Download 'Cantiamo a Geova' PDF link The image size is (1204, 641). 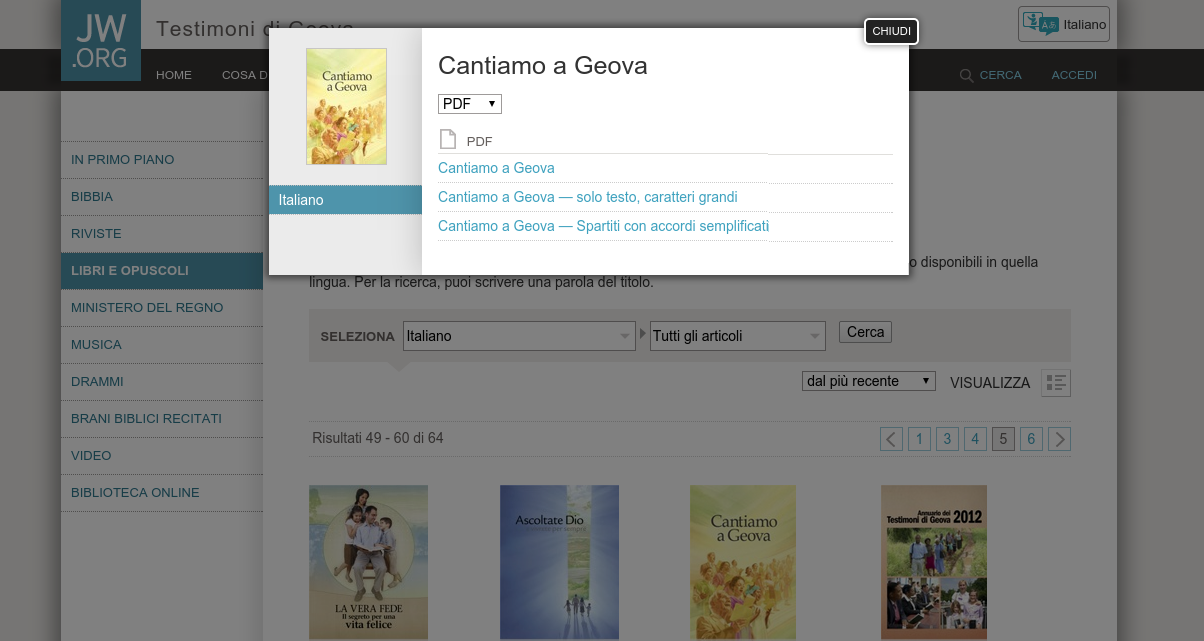point(496,168)
